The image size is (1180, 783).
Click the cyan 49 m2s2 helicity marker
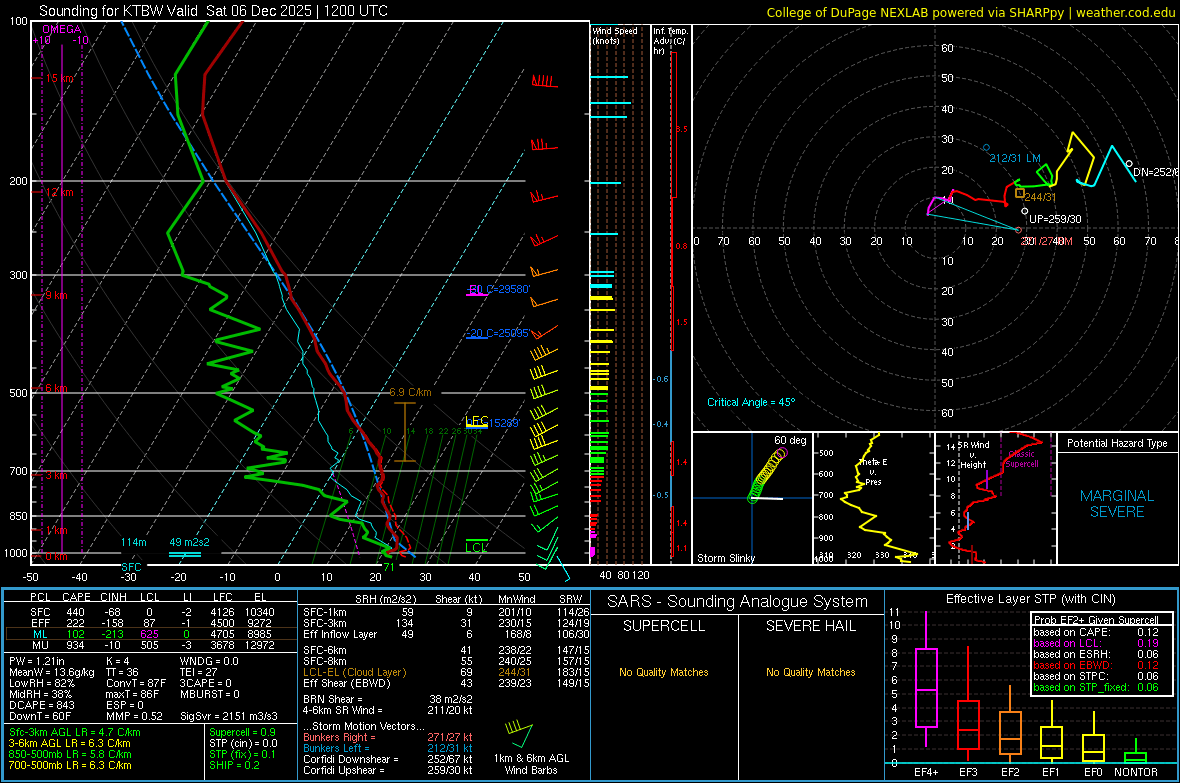pyautogui.click(x=185, y=554)
